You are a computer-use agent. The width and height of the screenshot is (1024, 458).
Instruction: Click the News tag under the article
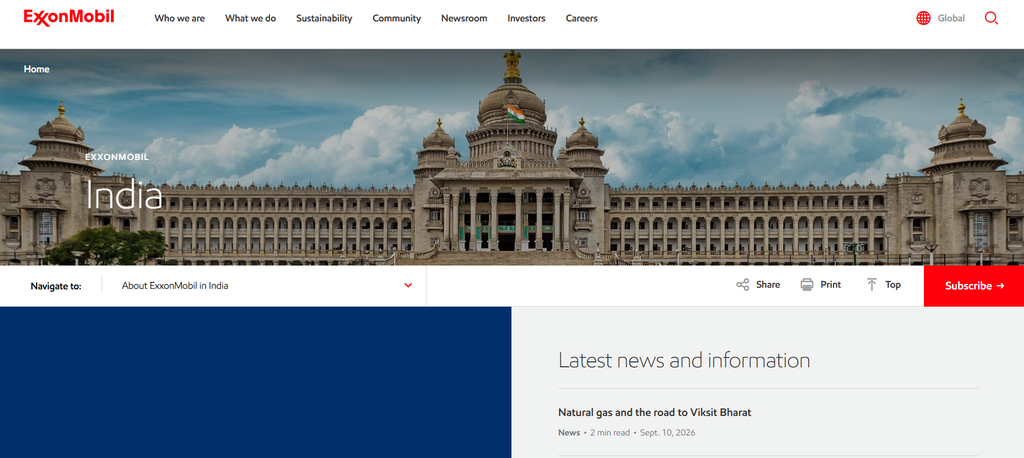569,433
